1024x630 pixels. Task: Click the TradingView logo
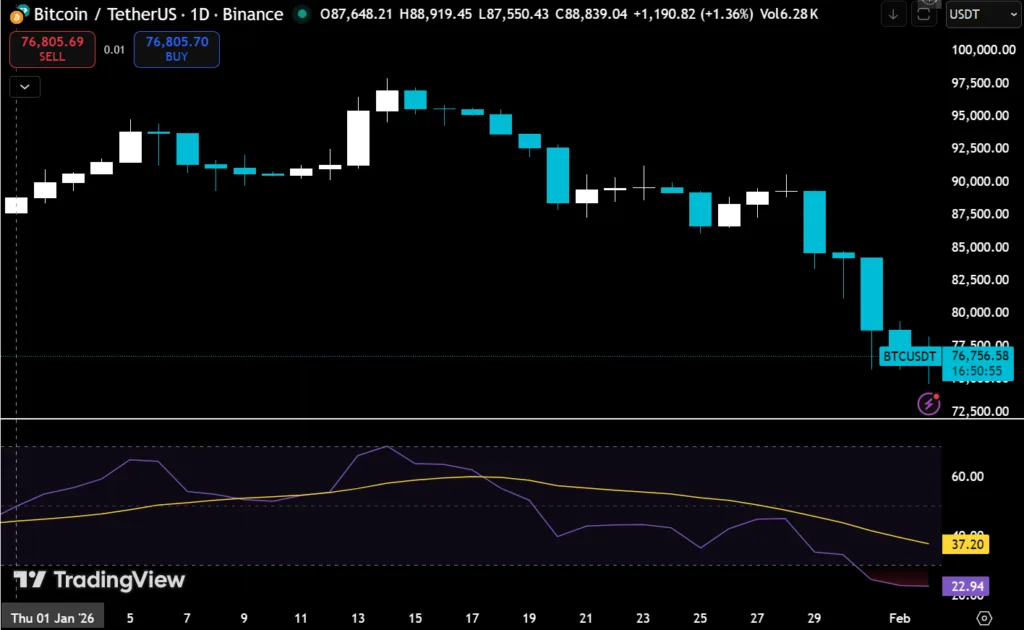pyautogui.click(x=98, y=580)
